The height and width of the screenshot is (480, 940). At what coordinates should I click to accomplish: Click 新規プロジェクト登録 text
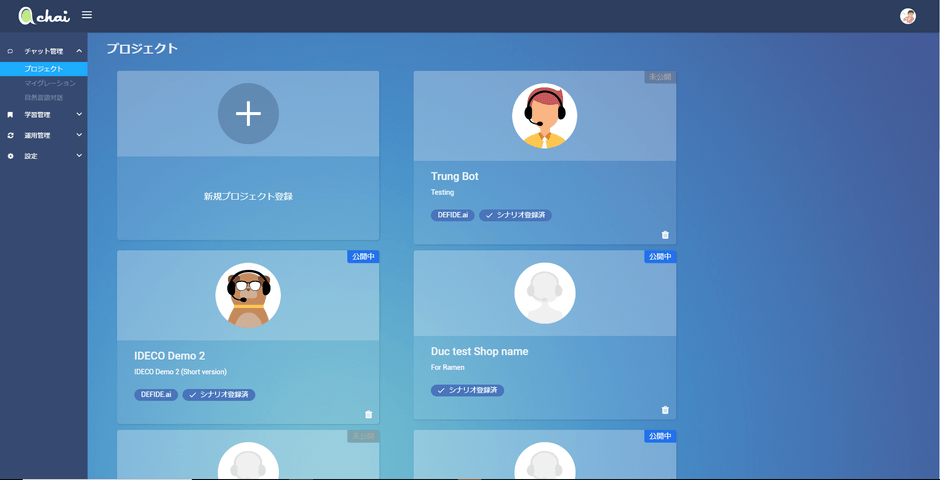click(248, 196)
